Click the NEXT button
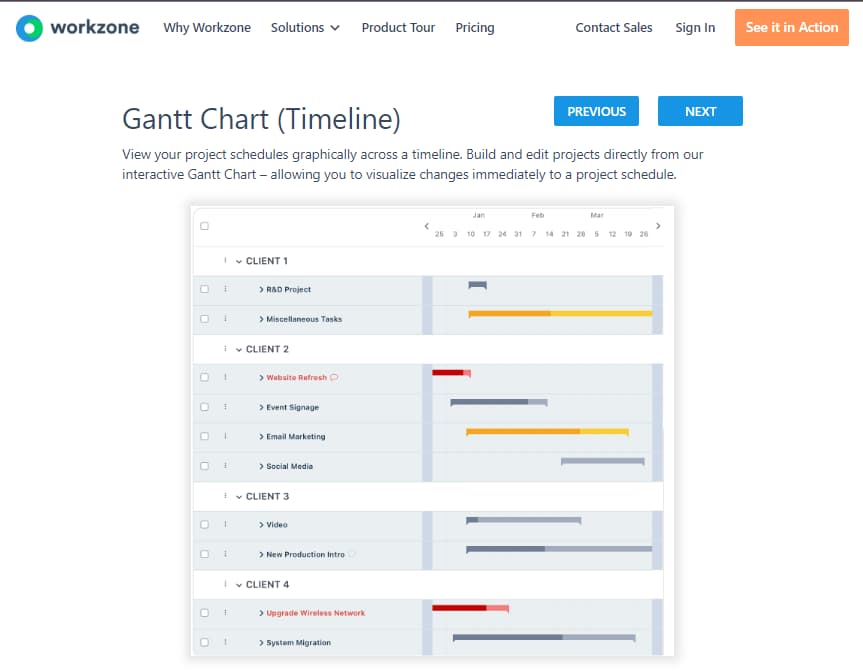The height and width of the screenshot is (672, 863). pos(700,111)
